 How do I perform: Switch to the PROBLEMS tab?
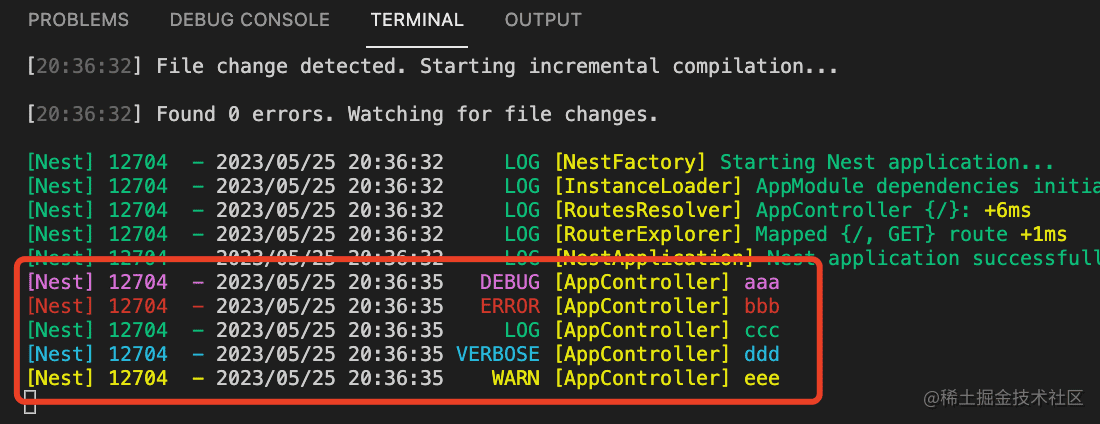[x=78, y=20]
